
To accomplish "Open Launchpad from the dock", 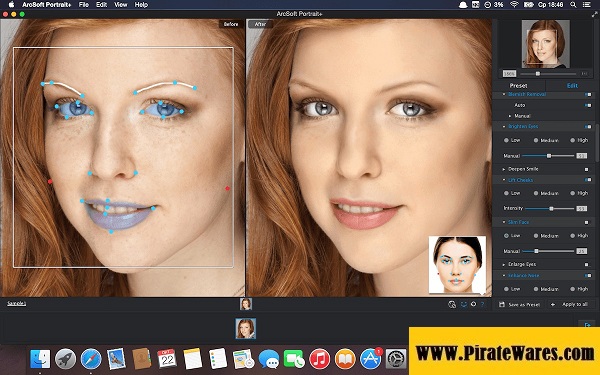I will point(65,359).
